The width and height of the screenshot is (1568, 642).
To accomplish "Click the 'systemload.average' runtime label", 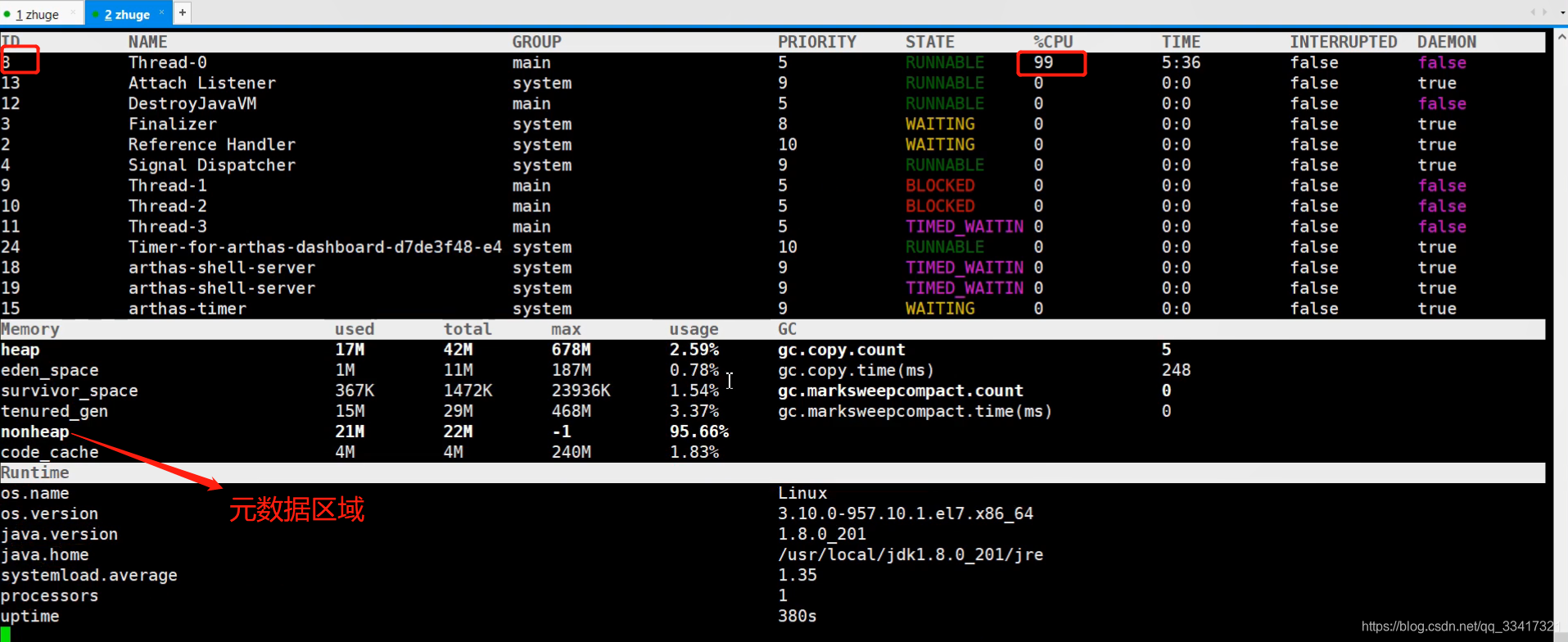I will 88,575.
